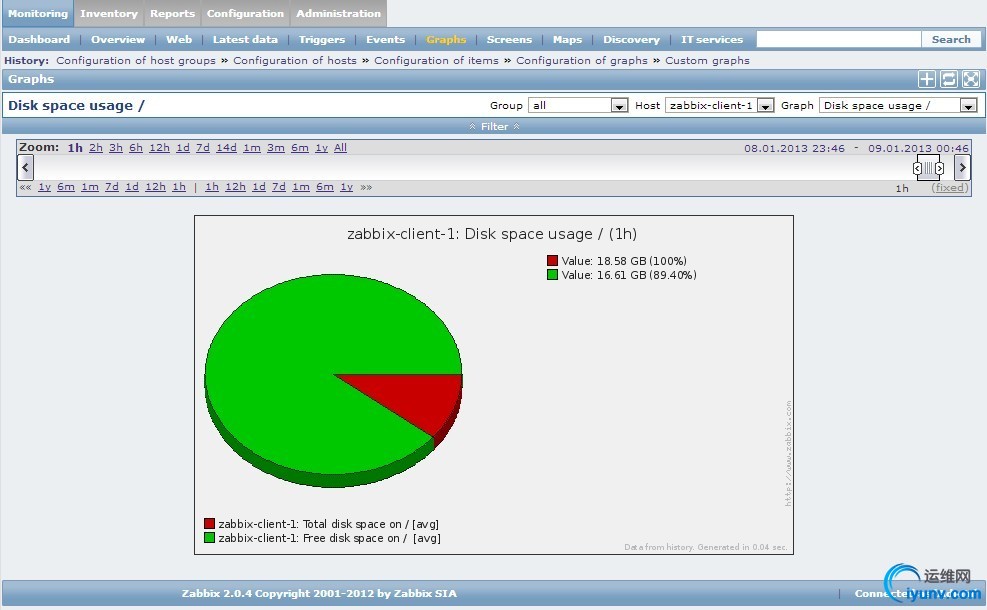Open the Configuration main tab
Image resolution: width=987 pixels, height=610 pixels.
pyautogui.click(x=245, y=13)
